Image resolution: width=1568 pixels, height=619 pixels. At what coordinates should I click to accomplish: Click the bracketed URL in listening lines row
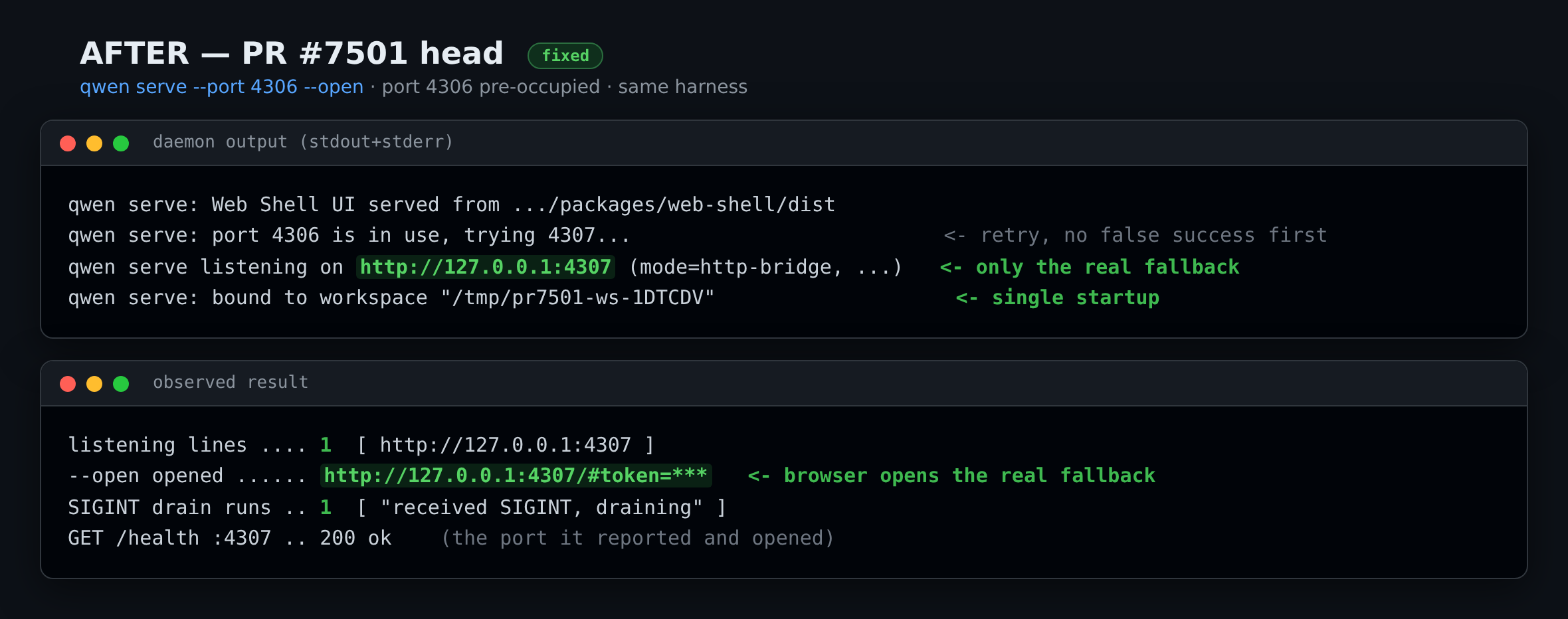(x=506, y=445)
